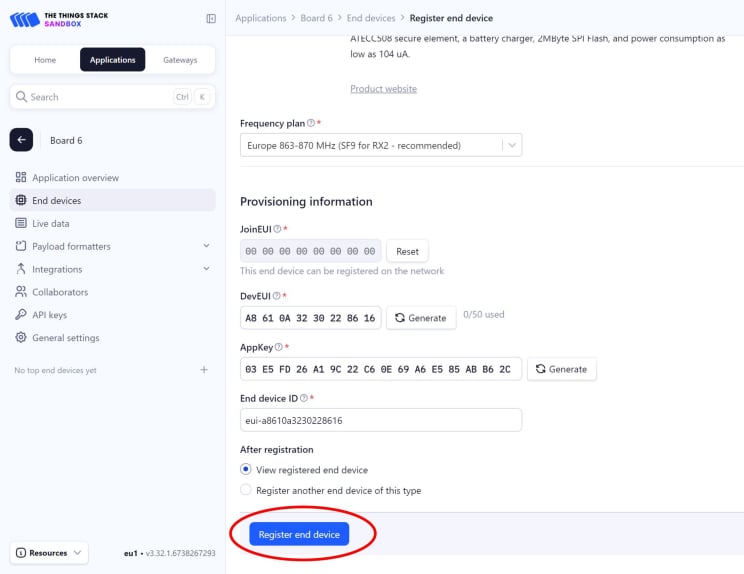Click the General settings gear icon
The image size is (744, 574).
21,337
